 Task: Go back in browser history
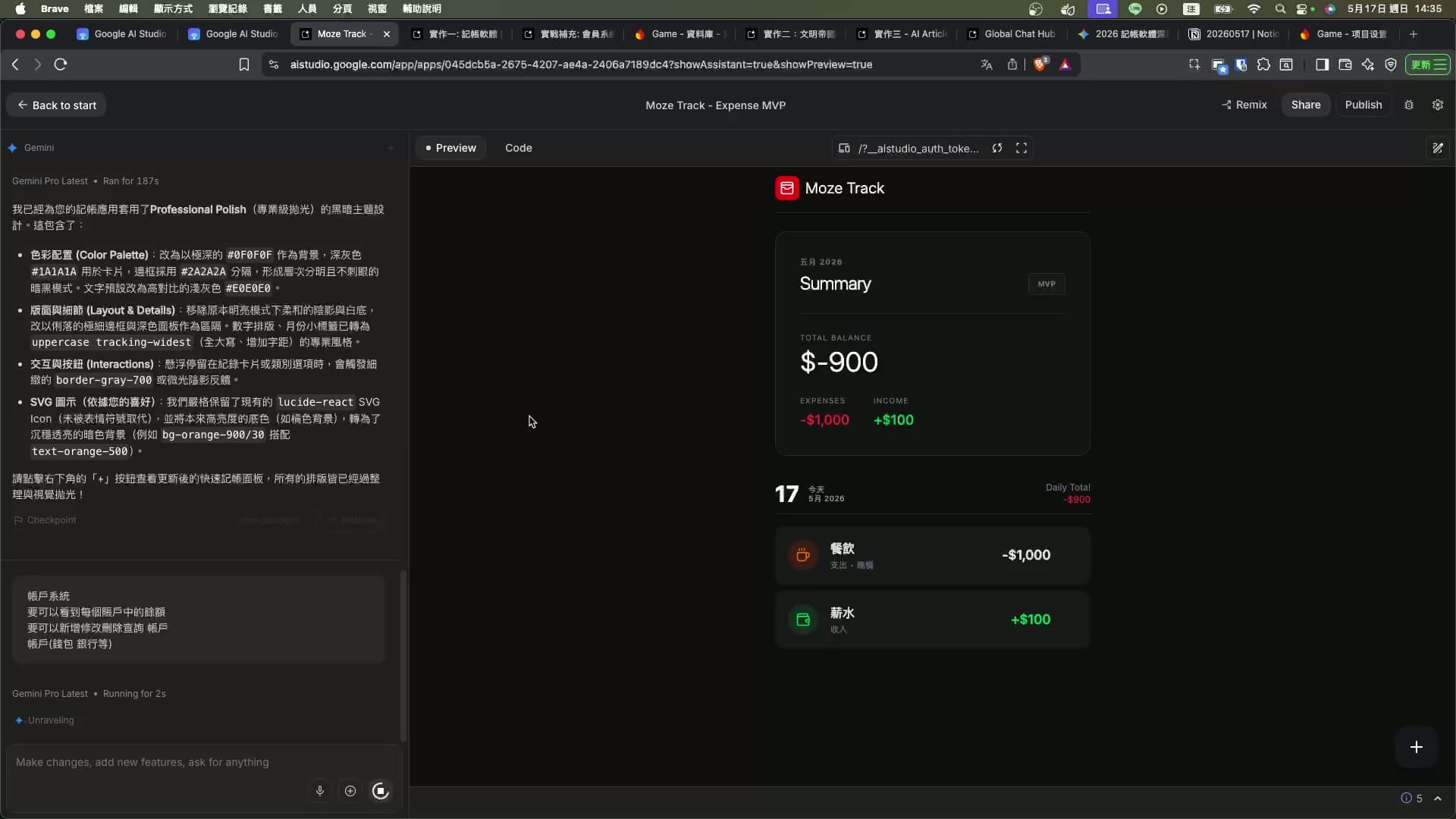click(x=15, y=64)
